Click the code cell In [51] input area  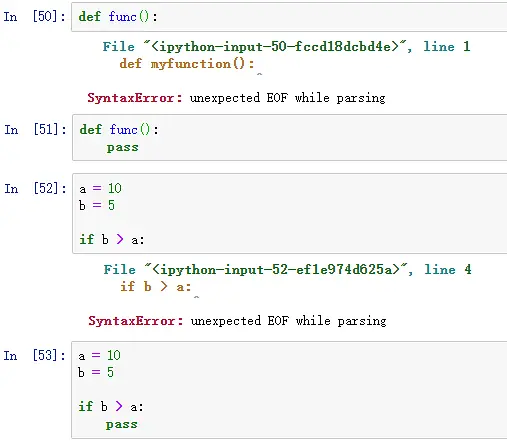point(289,137)
